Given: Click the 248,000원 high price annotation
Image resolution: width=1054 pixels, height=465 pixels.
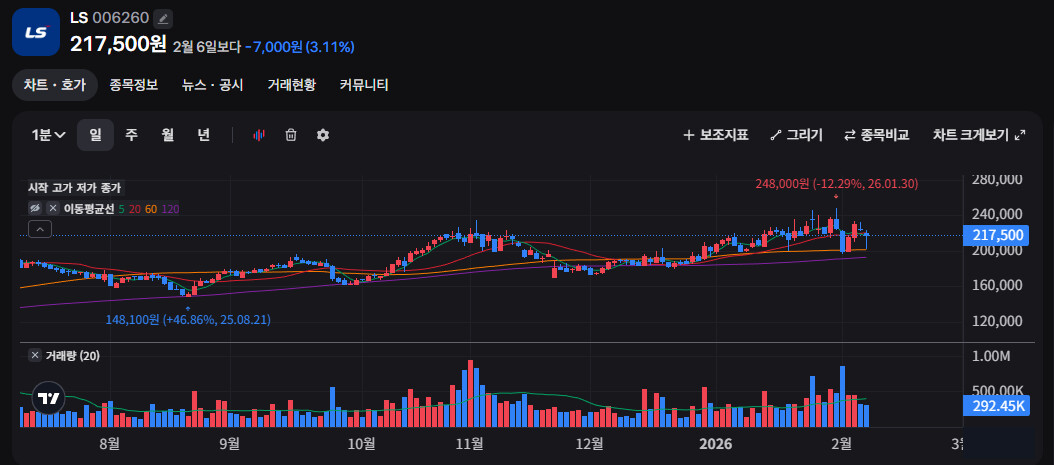Looking at the screenshot, I should pyautogui.click(x=836, y=183).
